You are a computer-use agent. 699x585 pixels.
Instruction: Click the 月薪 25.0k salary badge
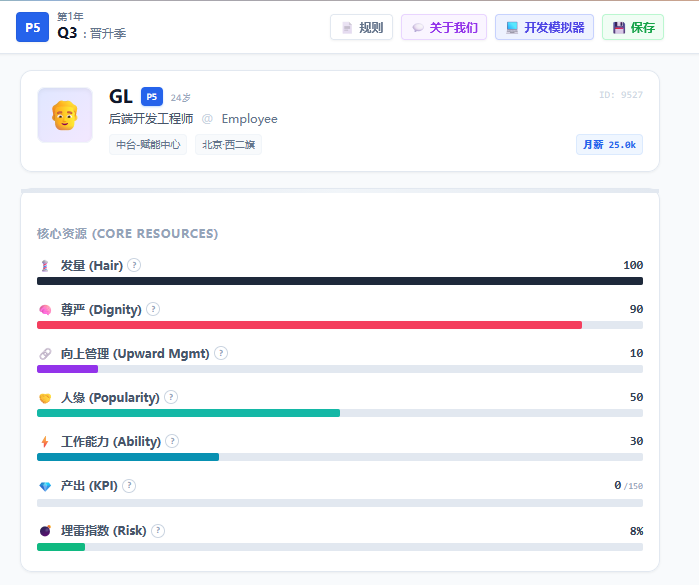[x=609, y=145]
